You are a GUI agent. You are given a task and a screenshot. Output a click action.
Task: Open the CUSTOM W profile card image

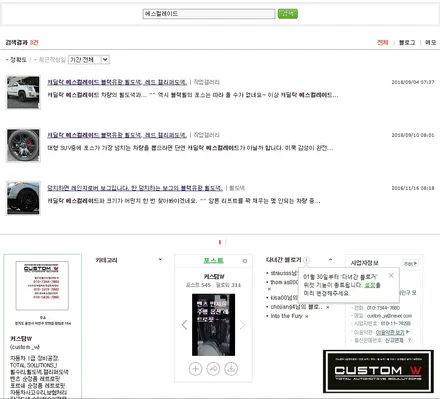pyautogui.click(x=42, y=286)
